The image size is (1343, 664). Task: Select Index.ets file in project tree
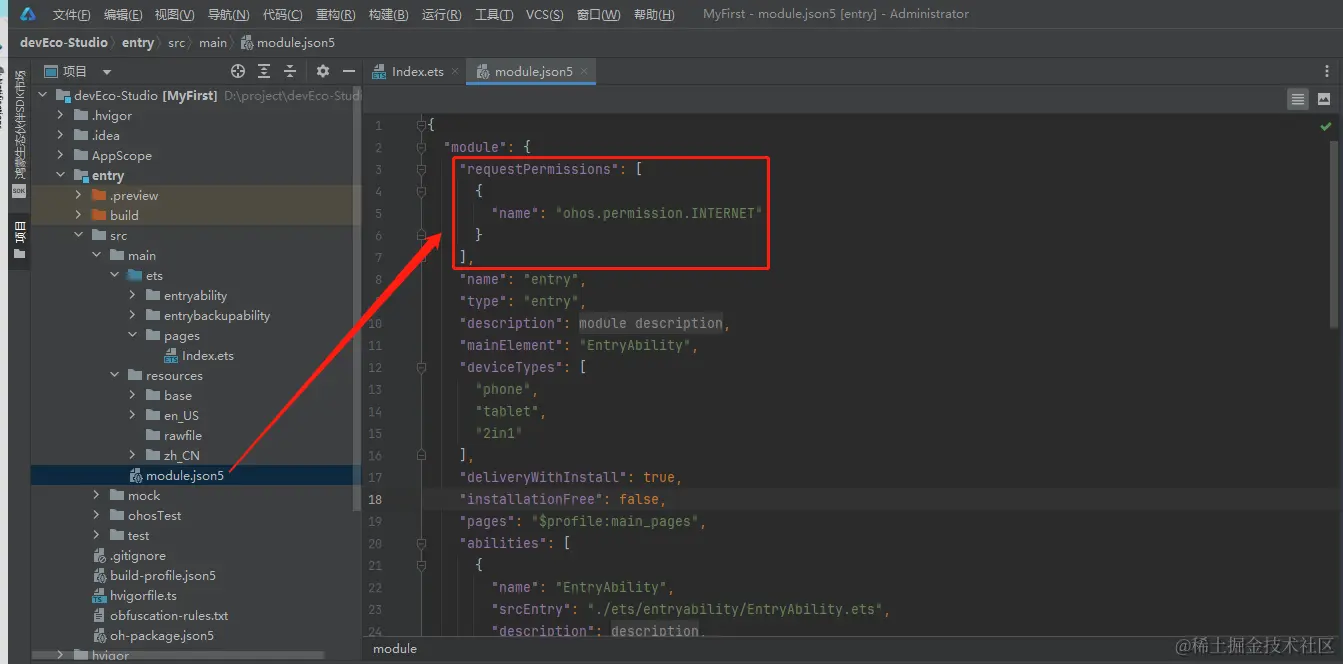[198, 355]
